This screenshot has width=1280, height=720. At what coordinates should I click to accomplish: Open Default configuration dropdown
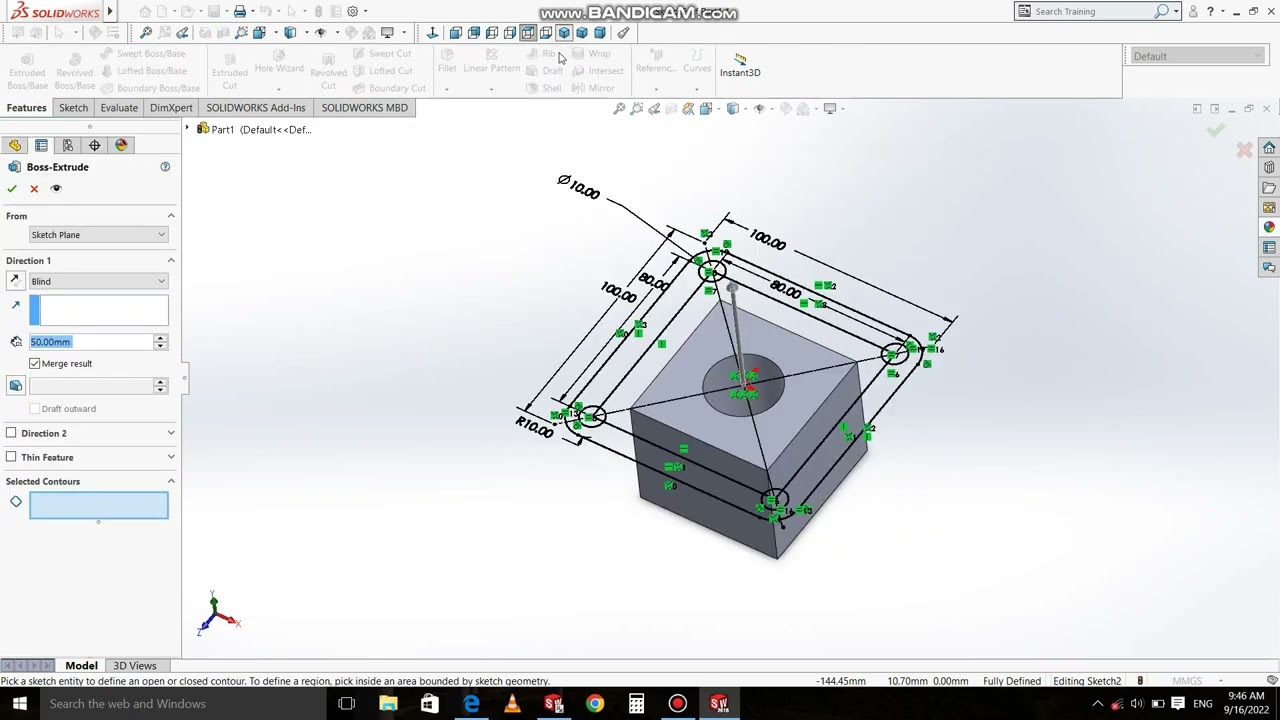tap(1197, 56)
